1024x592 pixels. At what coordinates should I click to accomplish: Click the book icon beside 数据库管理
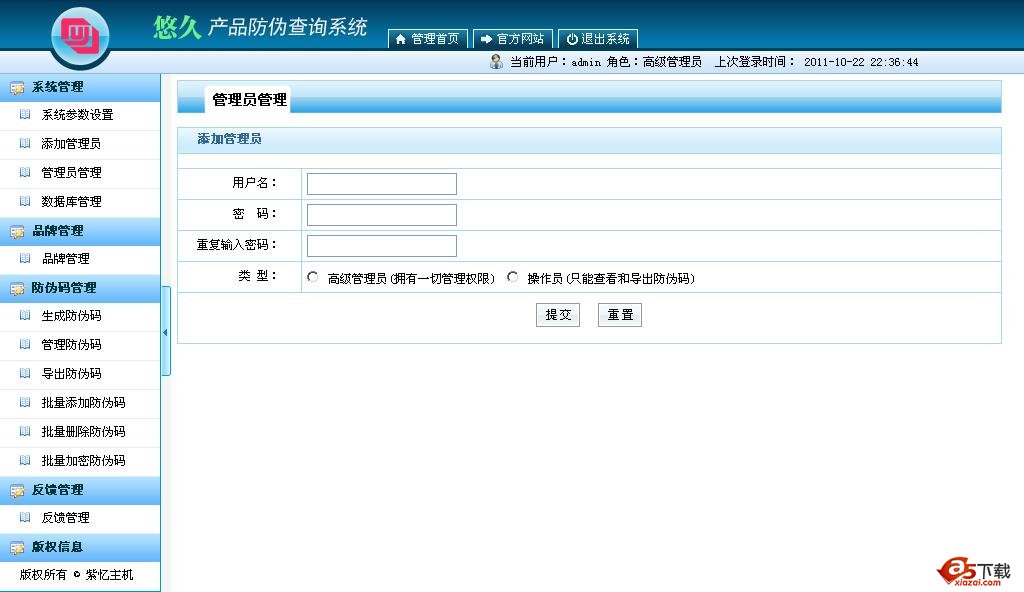coord(25,201)
